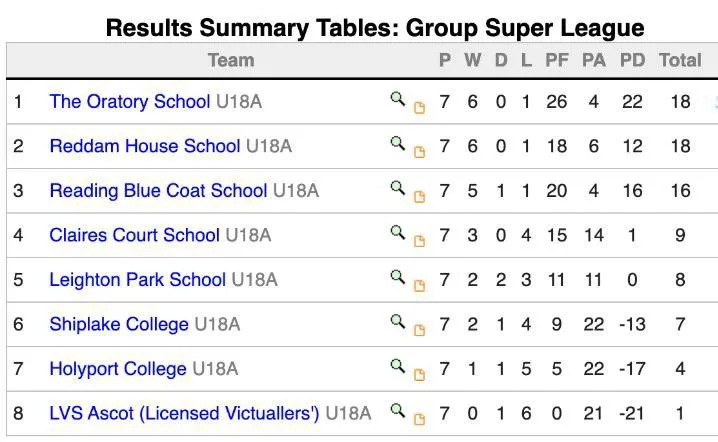
Task: Visit Reading Blue Coat School link
Action: pos(158,191)
